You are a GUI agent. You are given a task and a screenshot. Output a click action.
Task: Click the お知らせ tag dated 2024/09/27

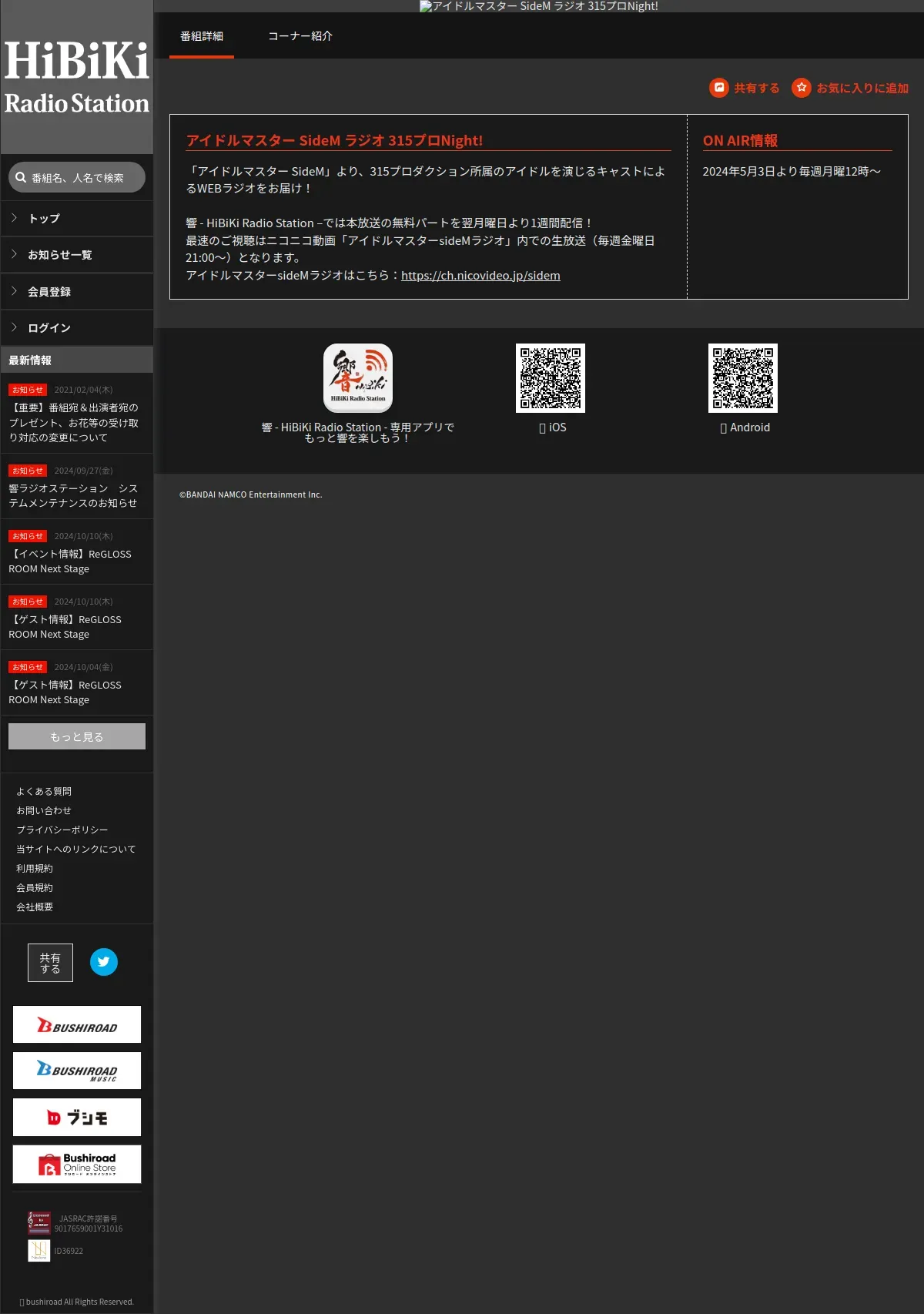[x=28, y=471]
